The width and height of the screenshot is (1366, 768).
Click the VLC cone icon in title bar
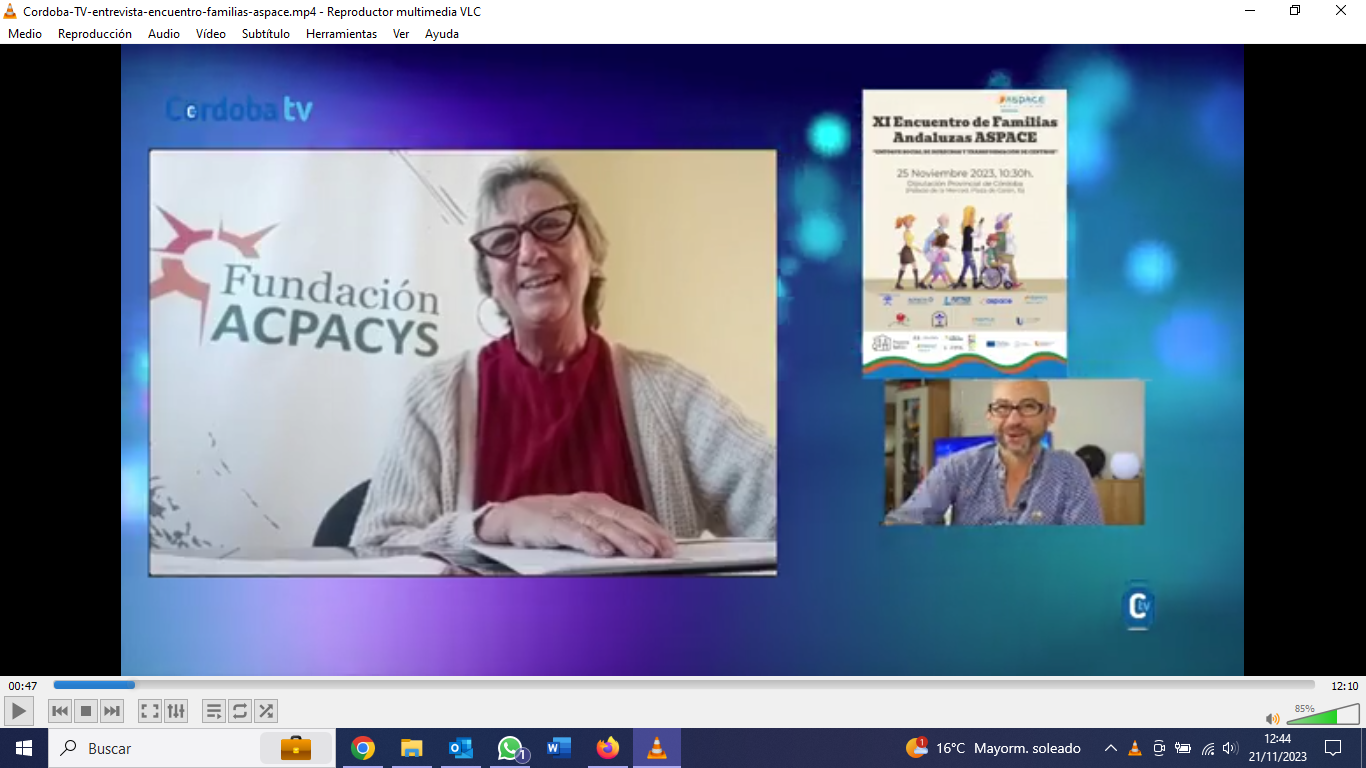pos(11,10)
